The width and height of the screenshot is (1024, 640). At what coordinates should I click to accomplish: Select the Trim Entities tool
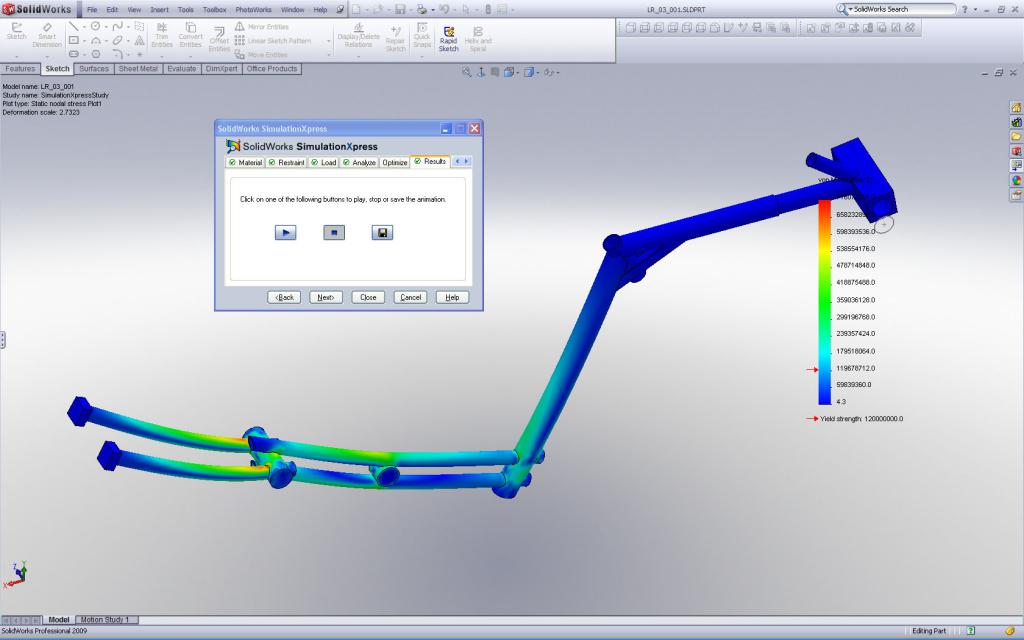[x=161, y=36]
